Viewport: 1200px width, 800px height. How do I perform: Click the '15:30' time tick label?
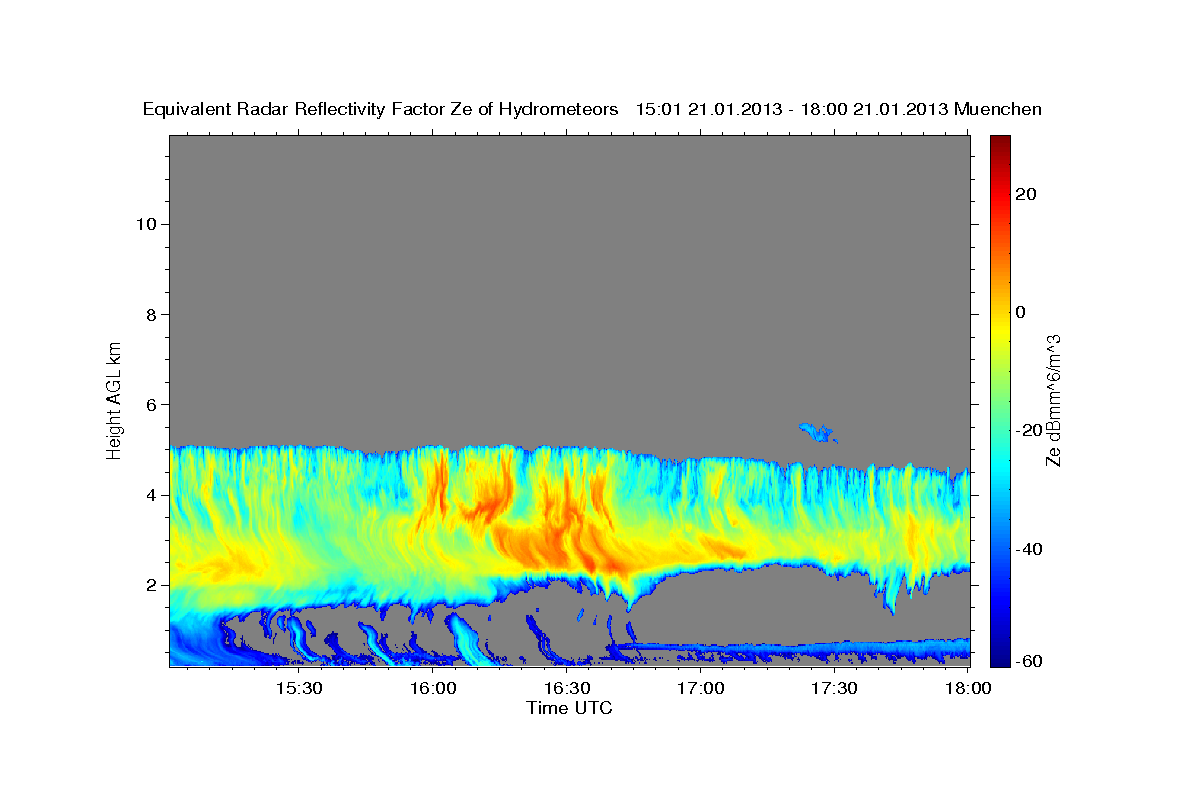click(298, 689)
